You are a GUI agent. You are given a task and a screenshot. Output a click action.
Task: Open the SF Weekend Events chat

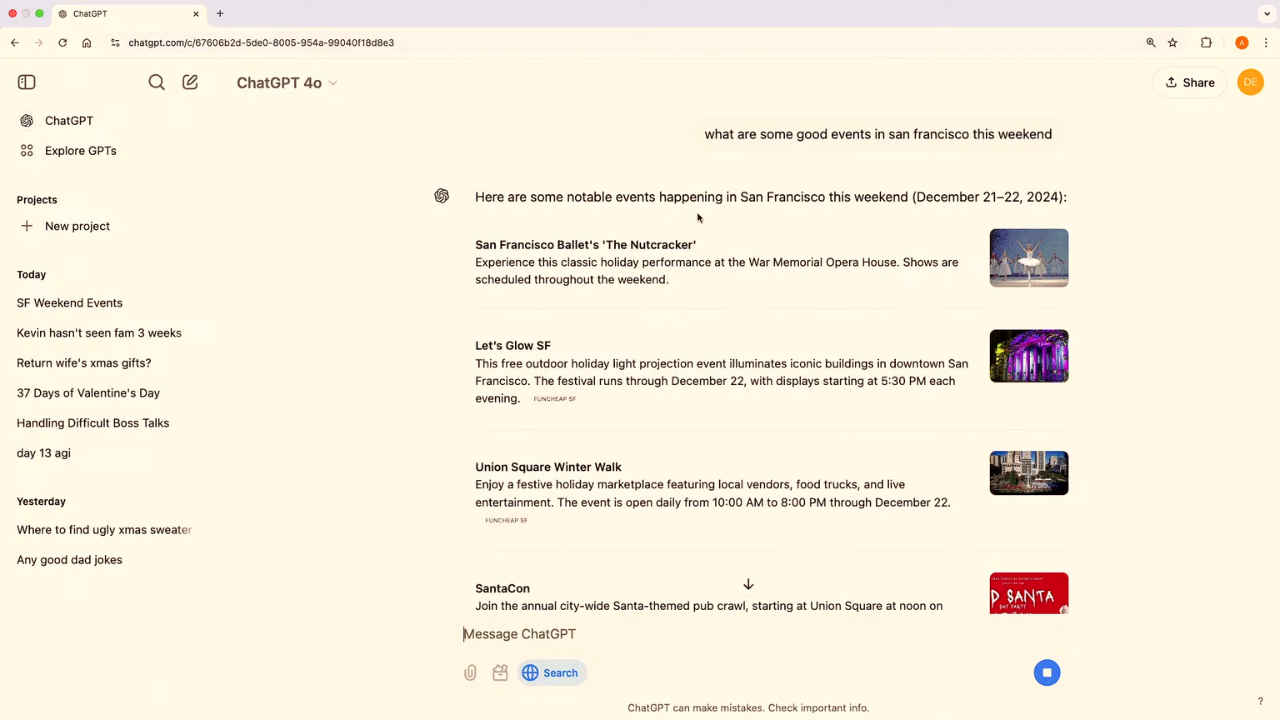coord(70,303)
